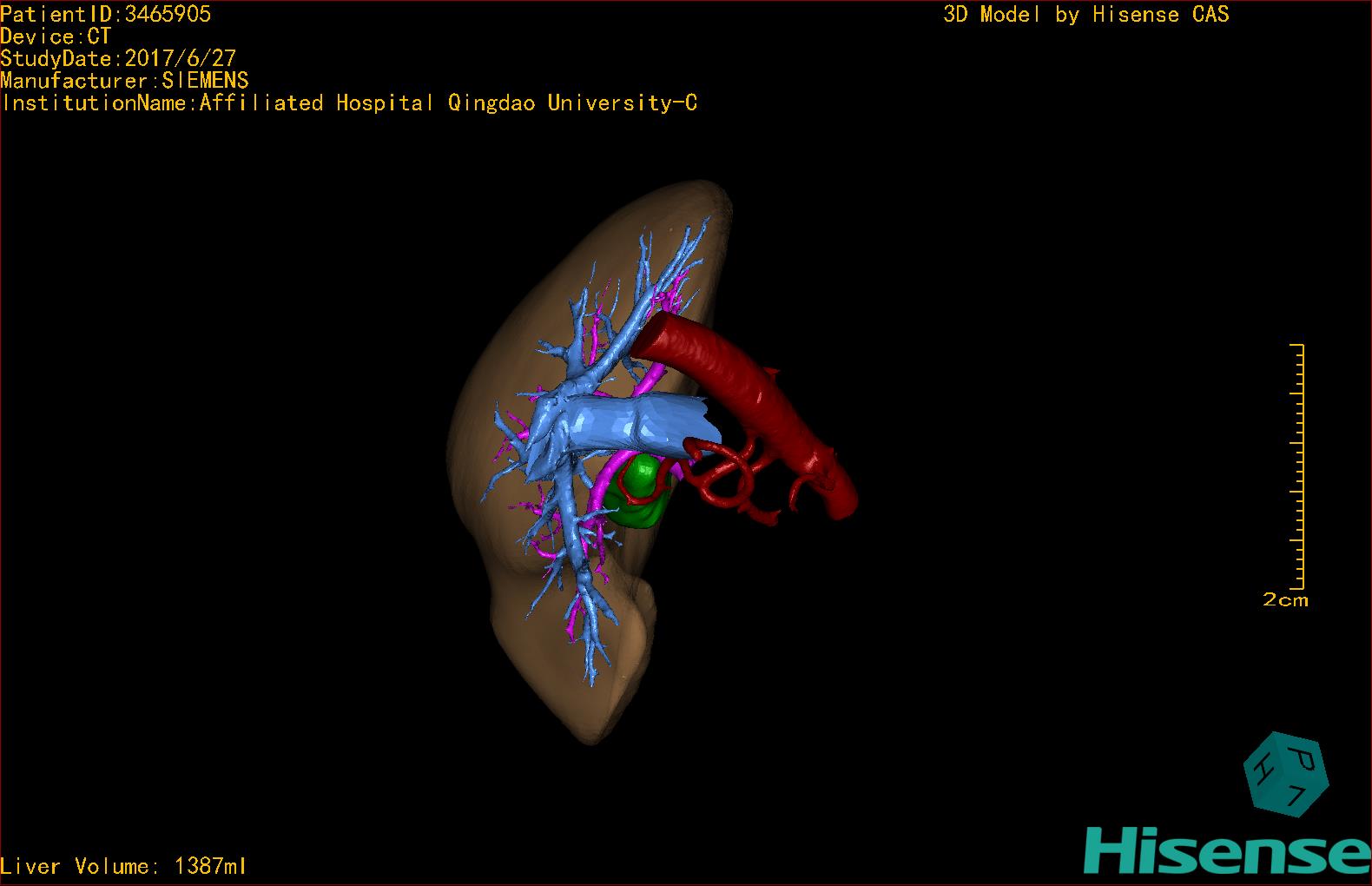The height and width of the screenshot is (886, 1372).
Task: Click the '2cm' scale label
Action: pyautogui.click(x=1285, y=600)
